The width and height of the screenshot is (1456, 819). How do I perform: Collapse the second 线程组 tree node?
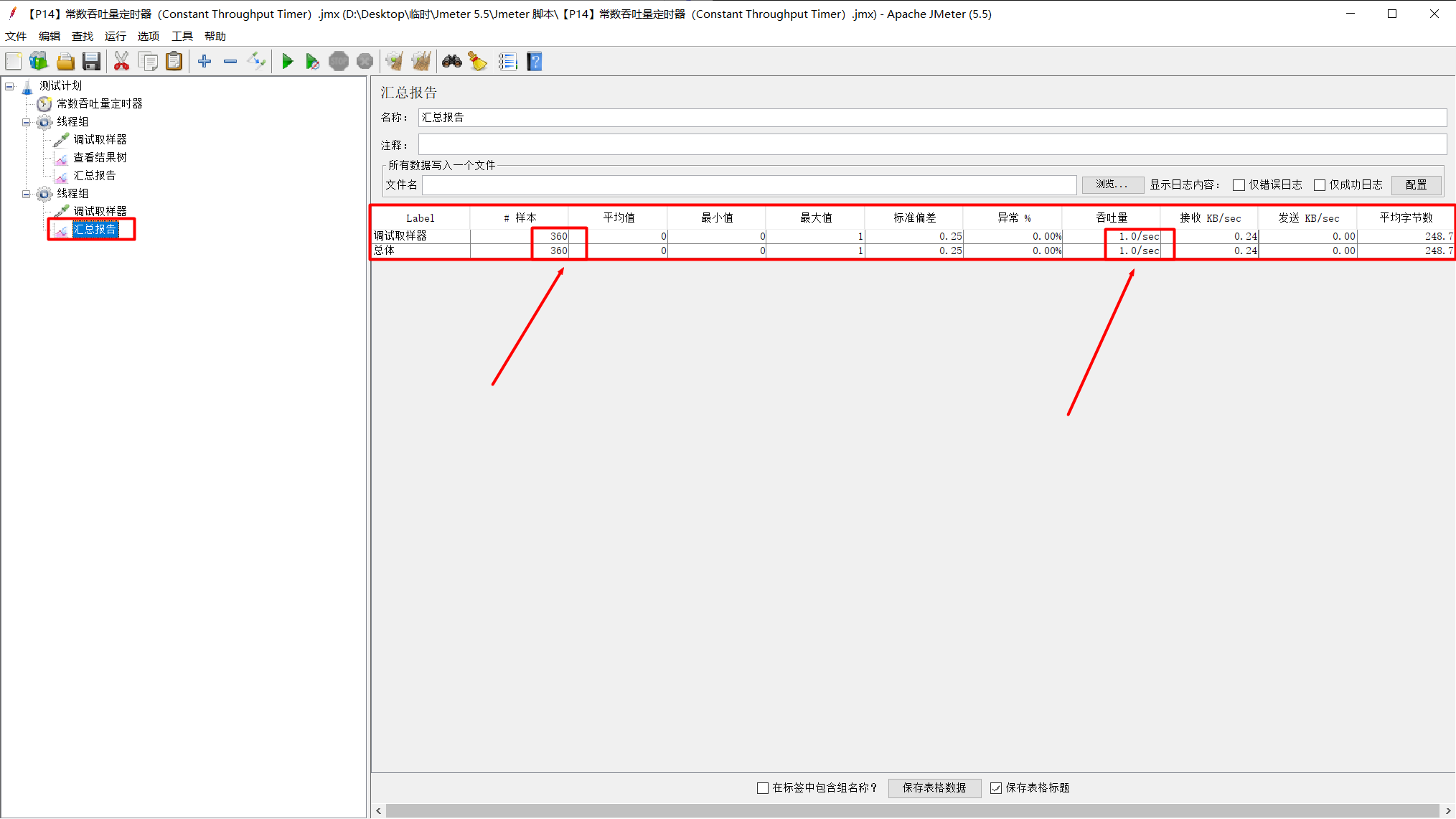point(27,194)
